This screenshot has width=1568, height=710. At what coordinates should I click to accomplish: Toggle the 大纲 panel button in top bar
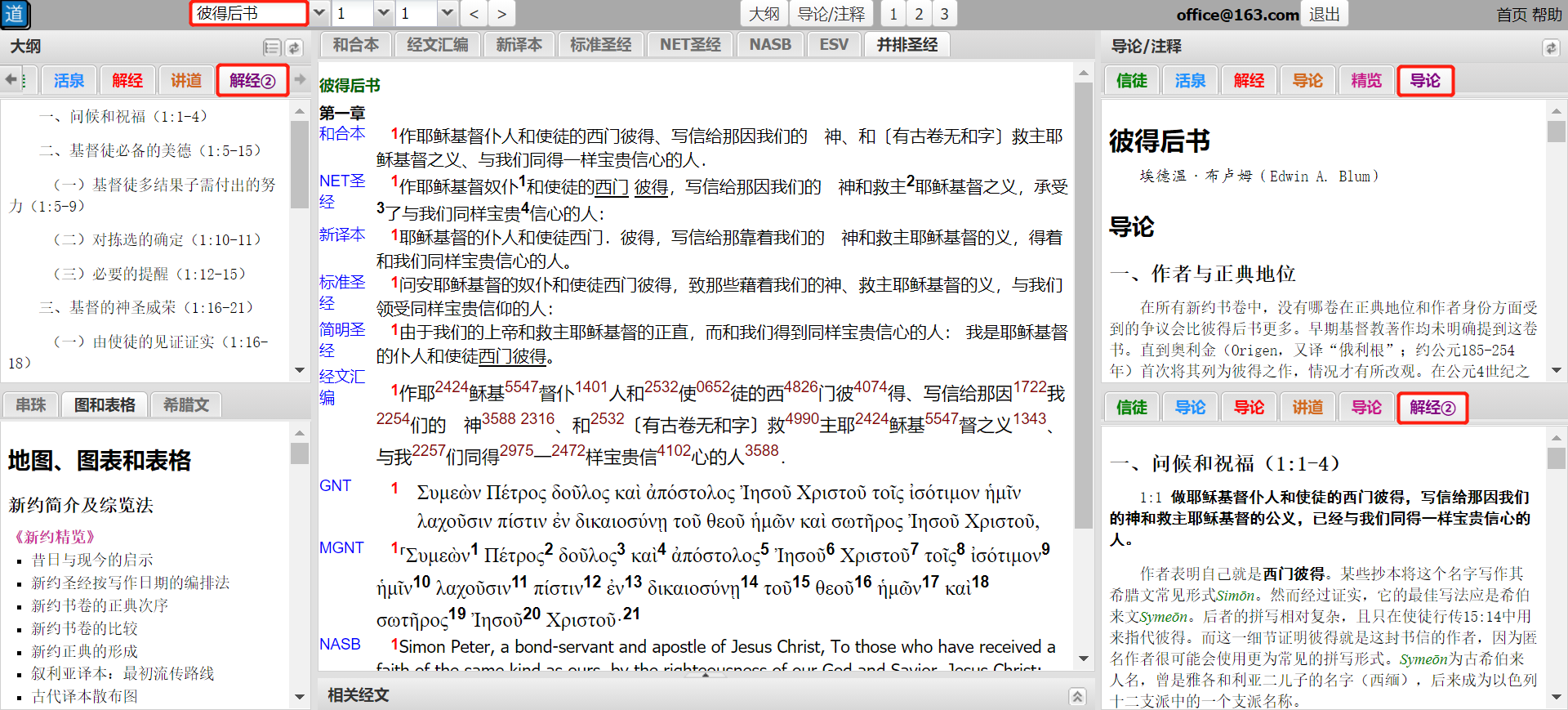[x=764, y=14]
